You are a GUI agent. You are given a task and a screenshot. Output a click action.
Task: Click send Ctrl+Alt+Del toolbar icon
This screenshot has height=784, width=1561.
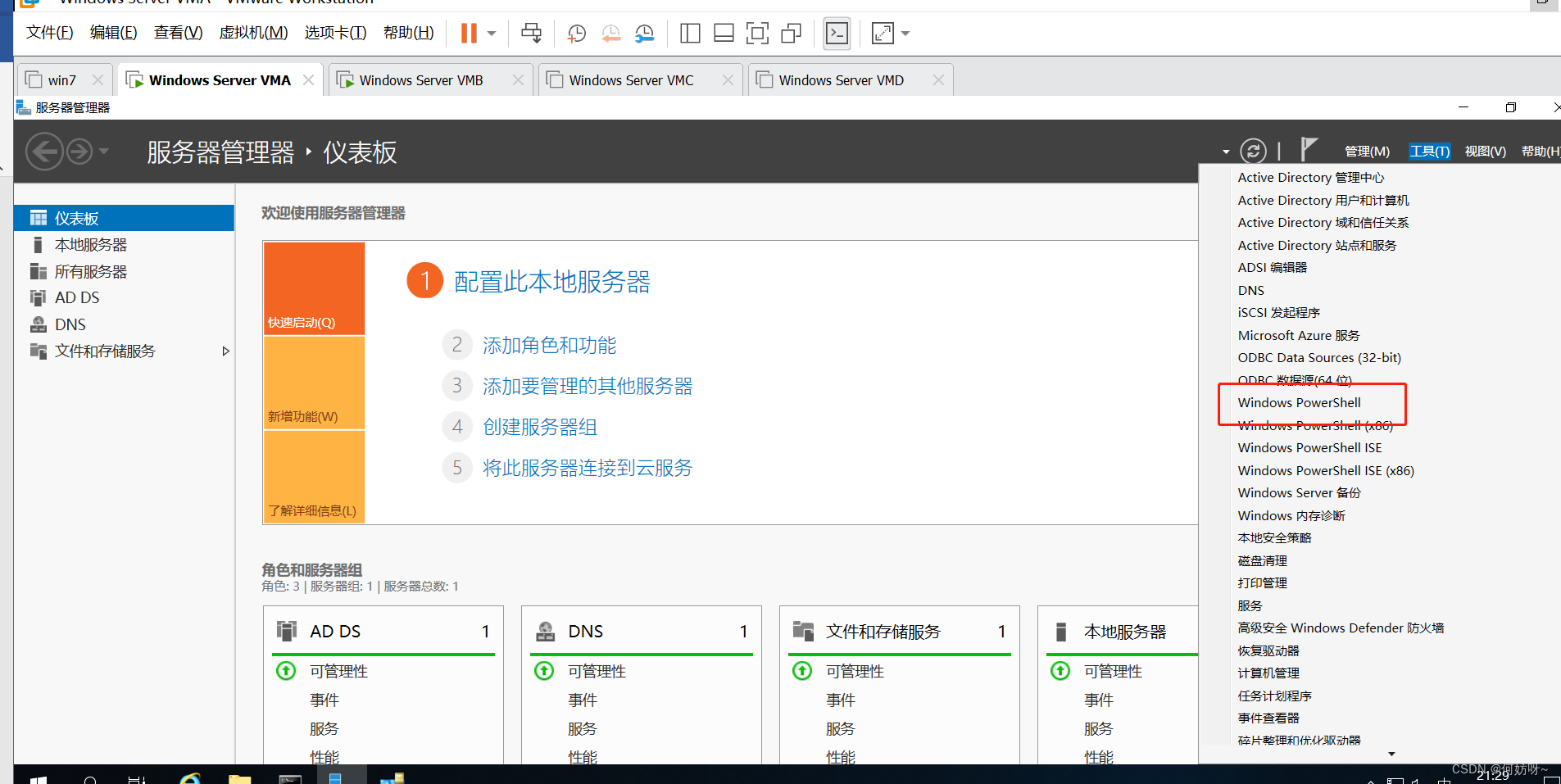(x=531, y=34)
